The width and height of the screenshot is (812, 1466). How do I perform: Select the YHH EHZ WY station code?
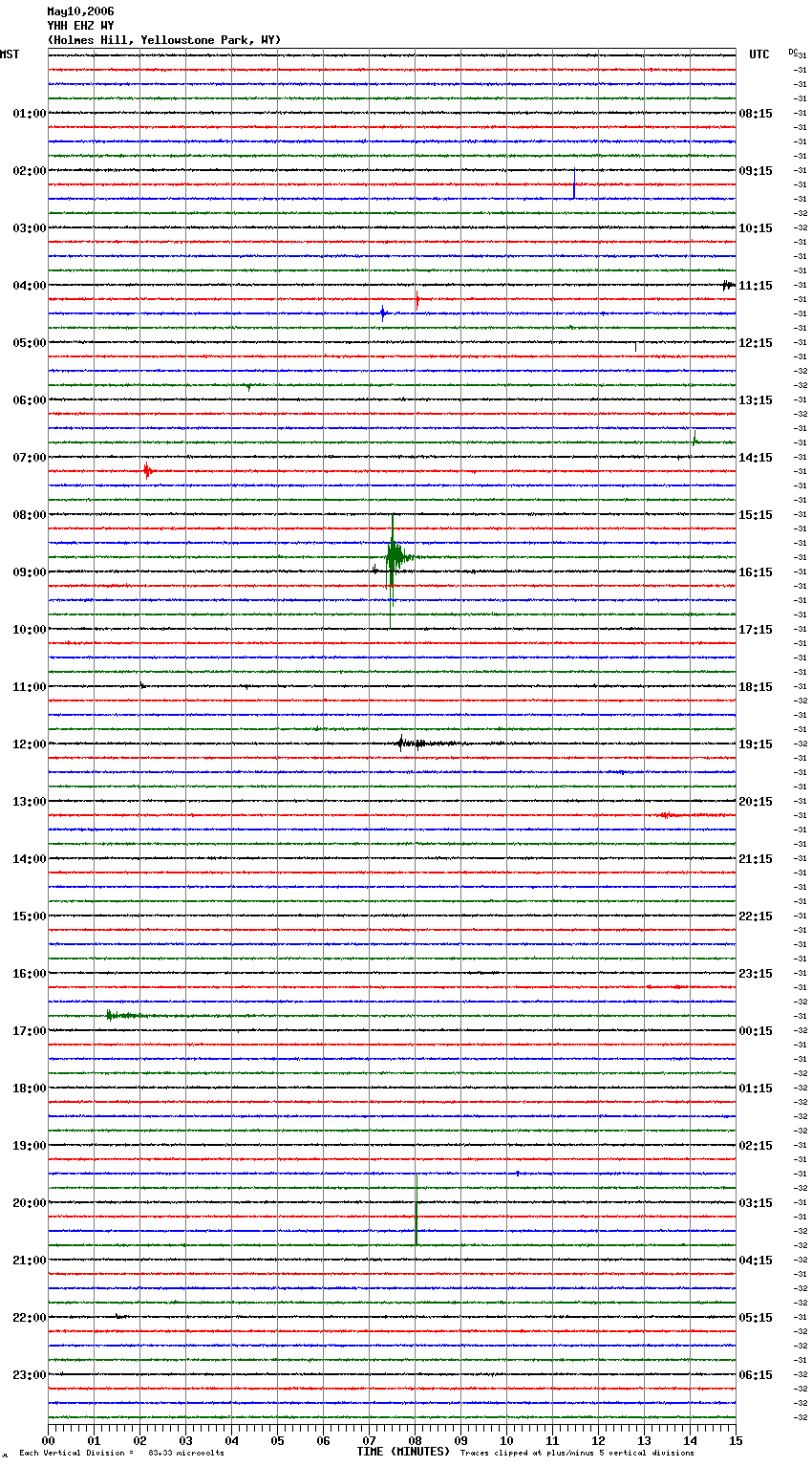[x=80, y=26]
